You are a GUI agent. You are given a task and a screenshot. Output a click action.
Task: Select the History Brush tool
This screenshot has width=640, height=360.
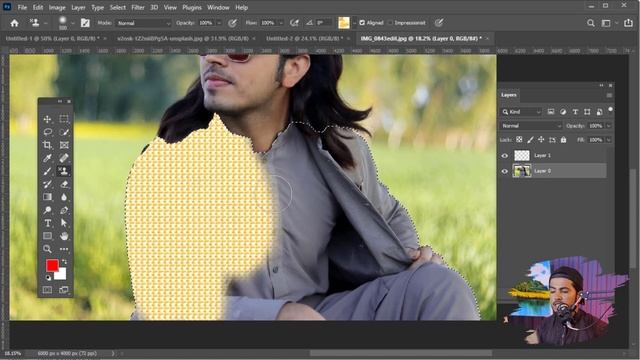pyautogui.click(x=47, y=184)
